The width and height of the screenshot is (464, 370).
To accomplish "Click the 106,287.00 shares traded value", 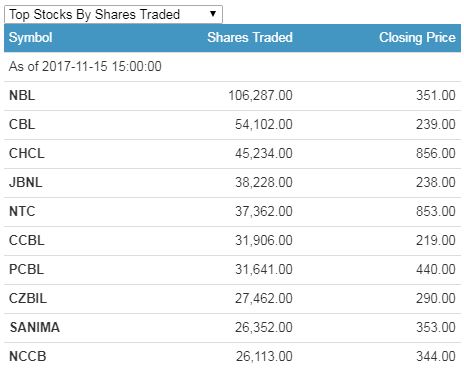I will [260, 95].
